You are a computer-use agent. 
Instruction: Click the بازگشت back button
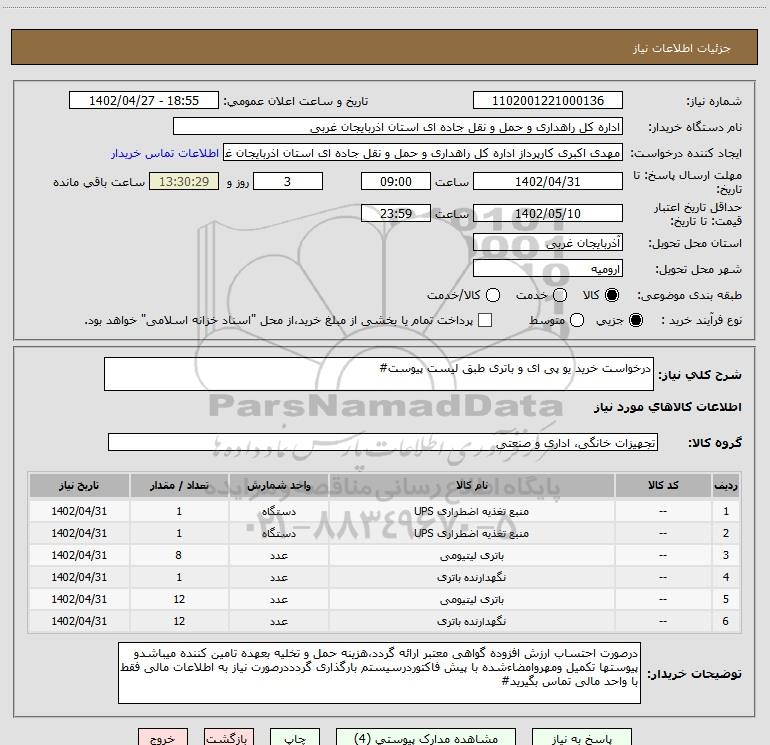pyautogui.click(x=229, y=738)
